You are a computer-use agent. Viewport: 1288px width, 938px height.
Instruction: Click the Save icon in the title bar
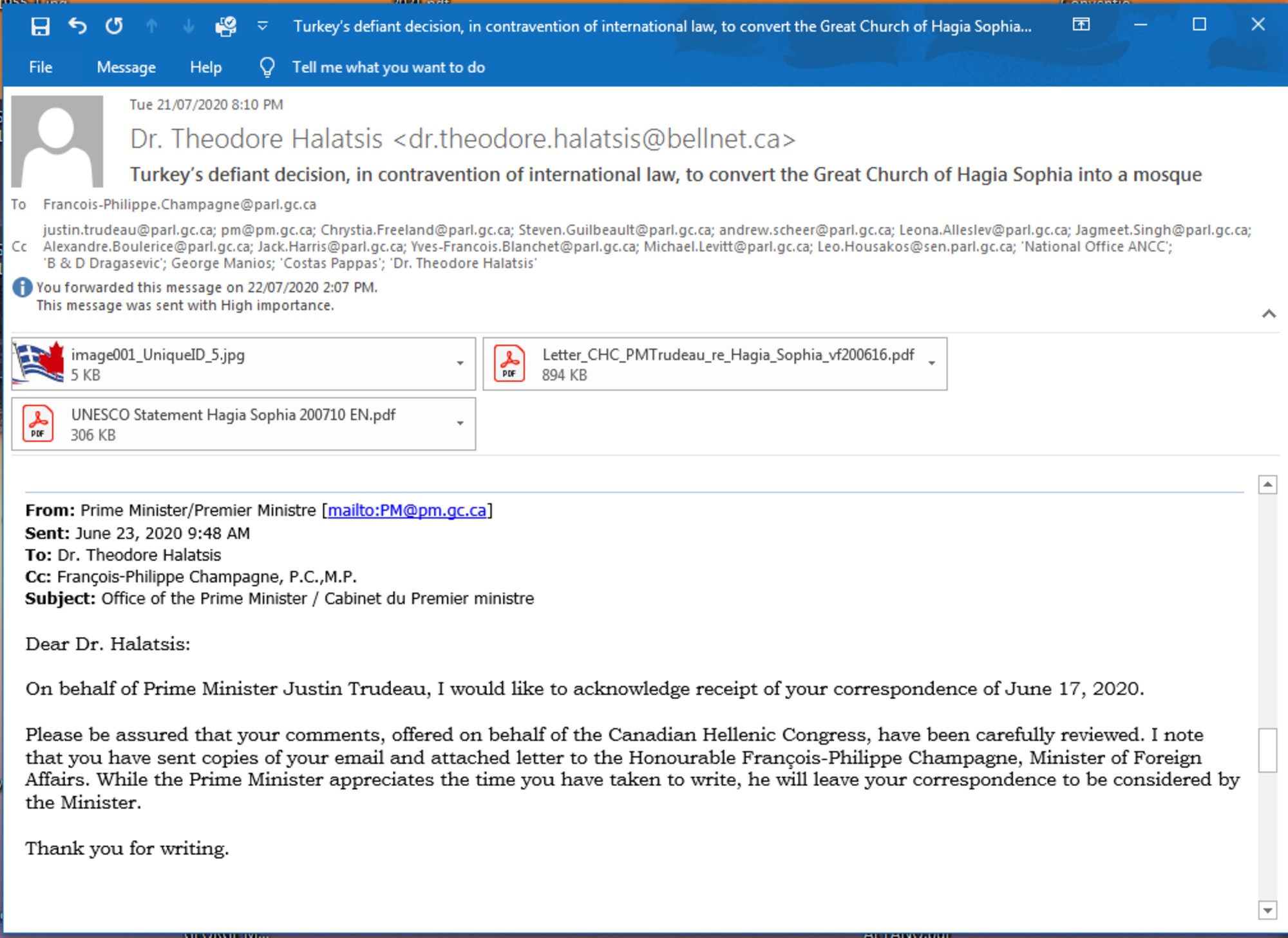[40, 26]
